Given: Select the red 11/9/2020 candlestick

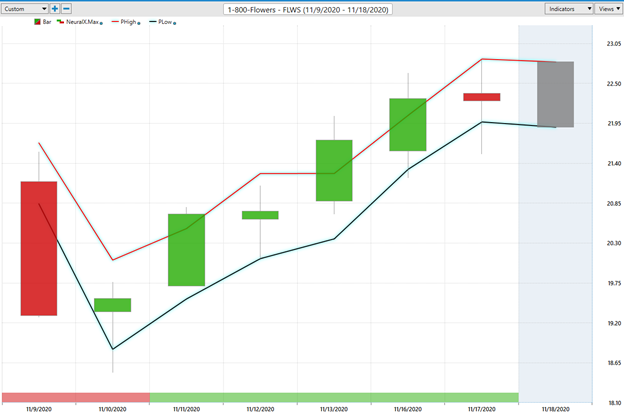Looking at the screenshot, I should coord(39,248).
